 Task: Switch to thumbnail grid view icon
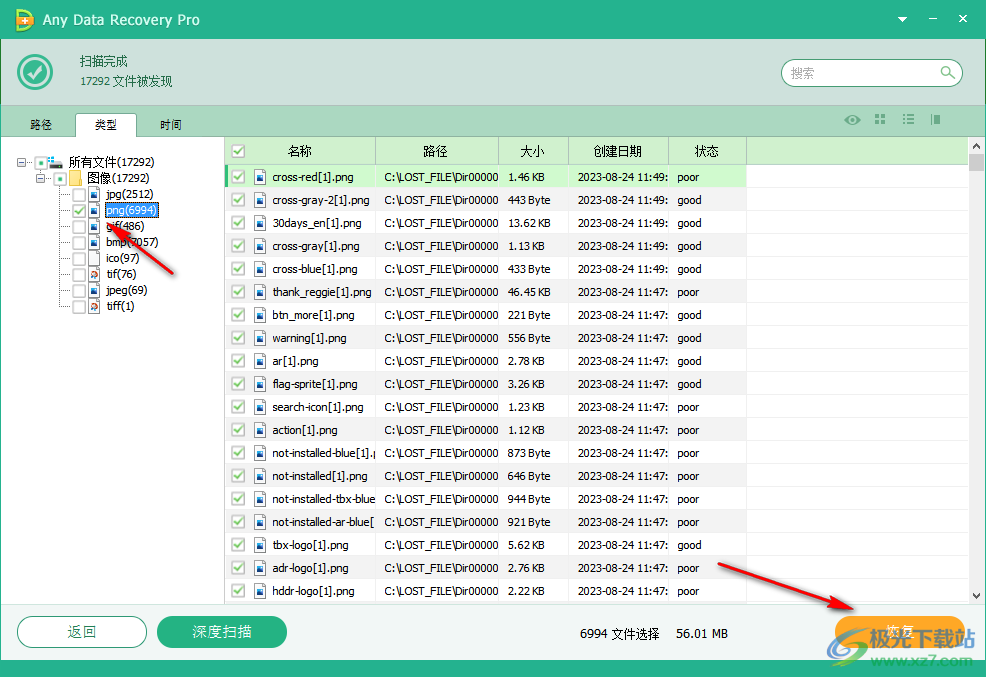pos(880,119)
